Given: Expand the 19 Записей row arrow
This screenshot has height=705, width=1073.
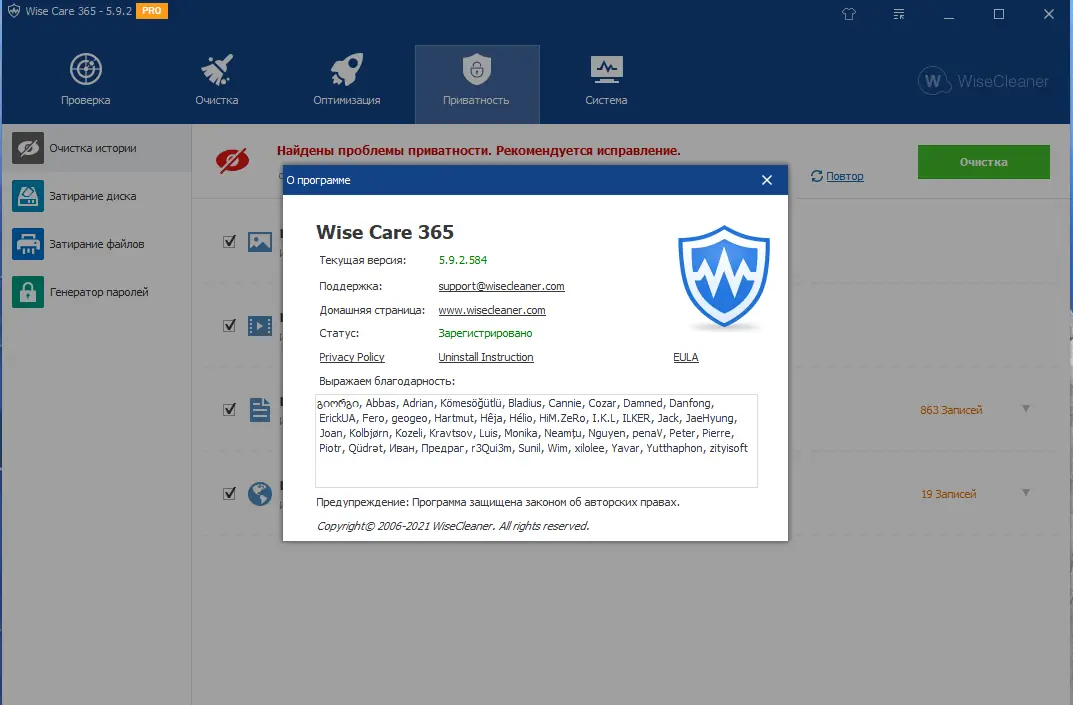Looking at the screenshot, I should pyautogui.click(x=1026, y=493).
